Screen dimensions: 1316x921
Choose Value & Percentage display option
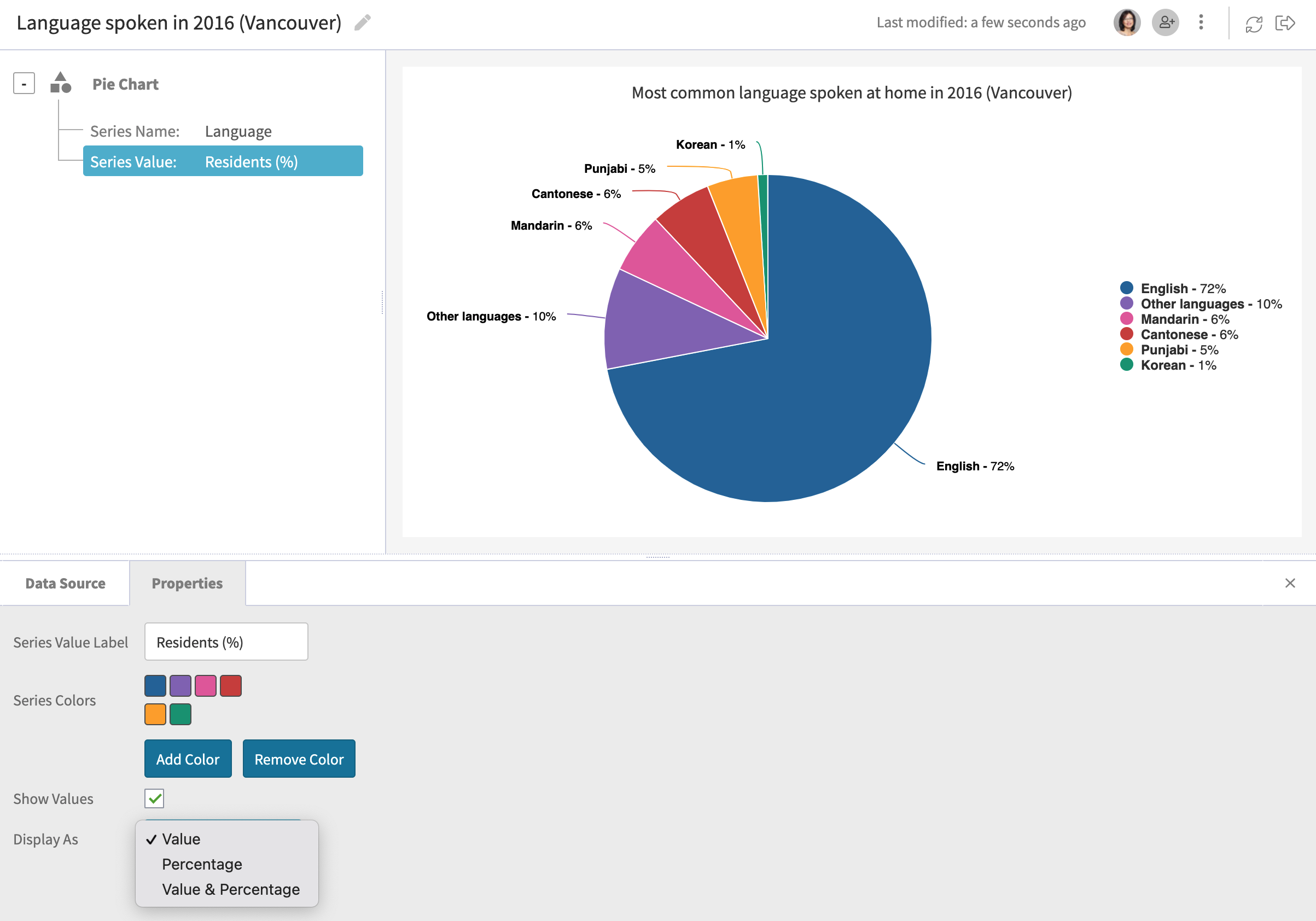230,889
